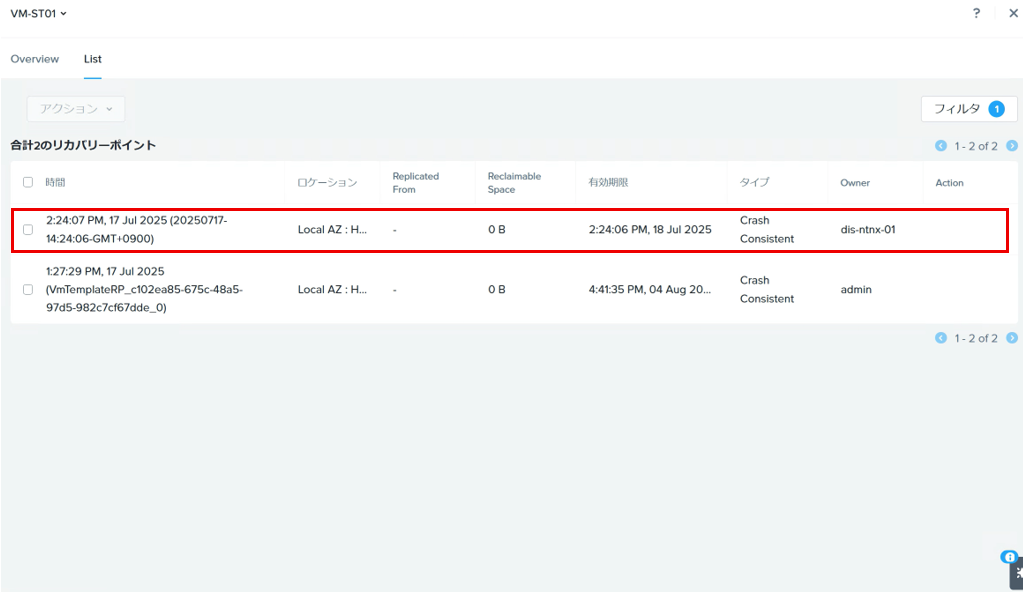Click owner dis-ntnx-01
This screenshot has height=592, width=1023.
pos(868,229)
